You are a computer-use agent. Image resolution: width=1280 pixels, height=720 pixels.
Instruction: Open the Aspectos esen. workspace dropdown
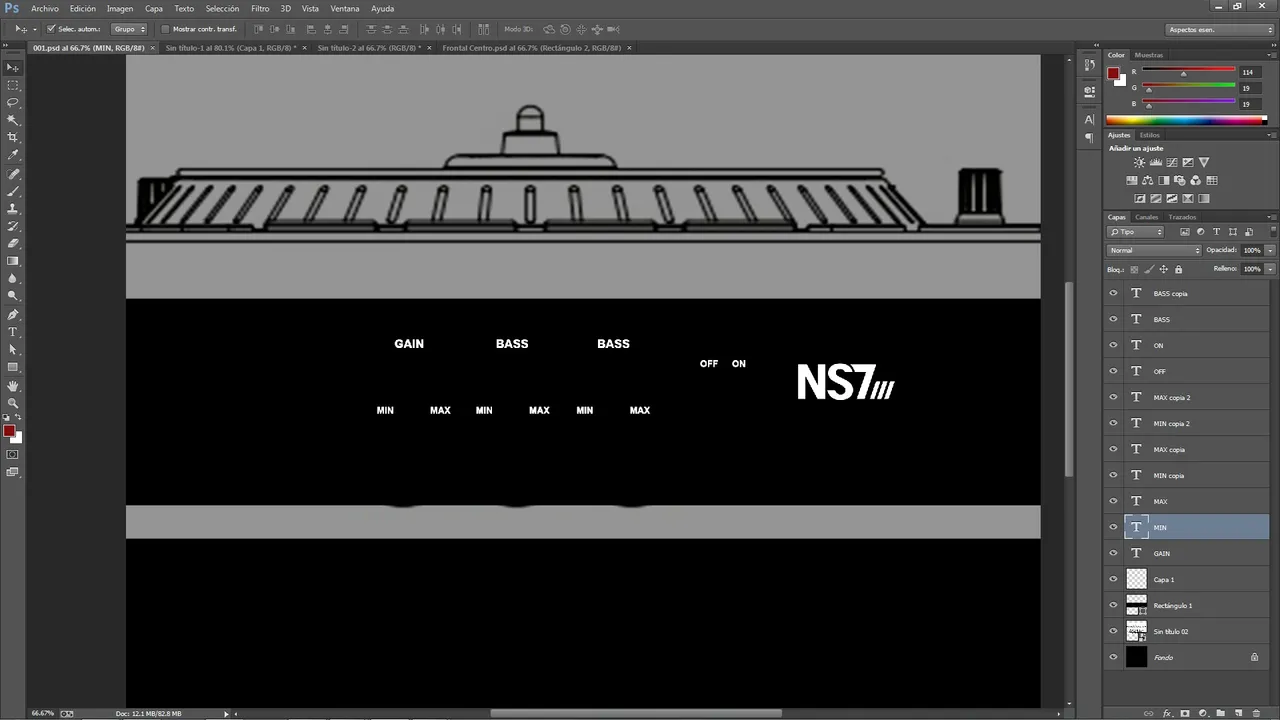(x=1220, y=29)
